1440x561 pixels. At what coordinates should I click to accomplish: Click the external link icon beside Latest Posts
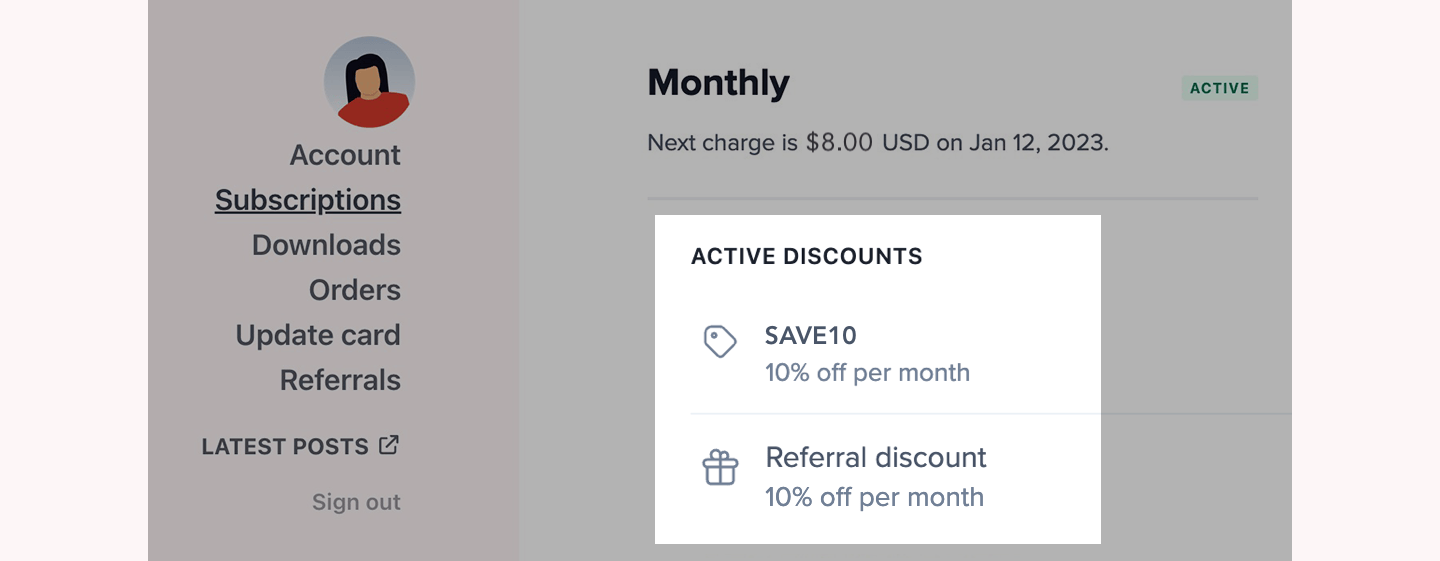click(x=389, y=445)
